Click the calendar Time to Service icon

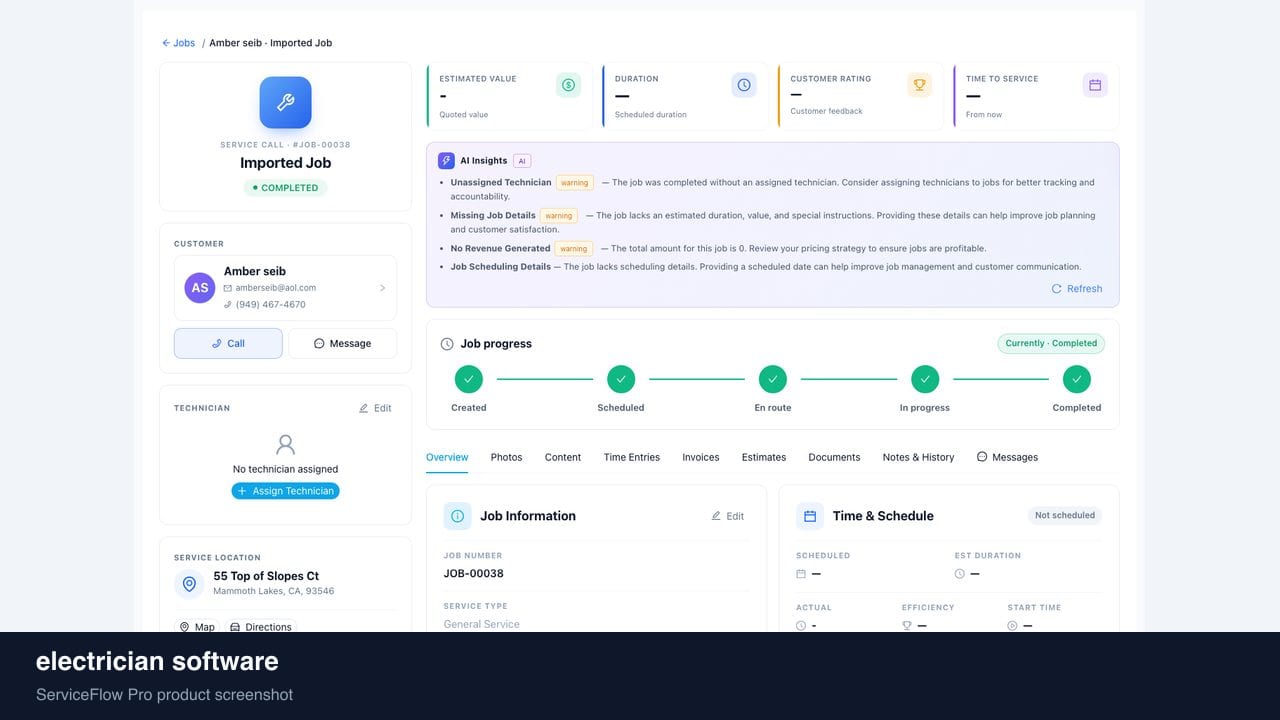click(1095, 85)
